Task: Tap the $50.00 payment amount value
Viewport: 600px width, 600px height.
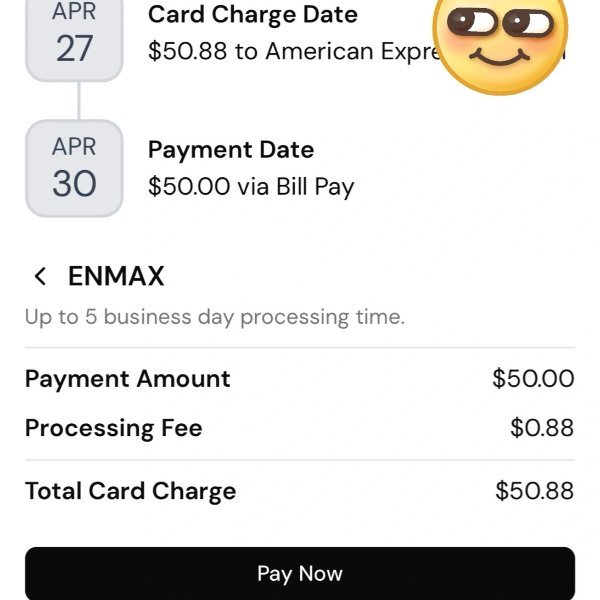Action: point(533,379)
